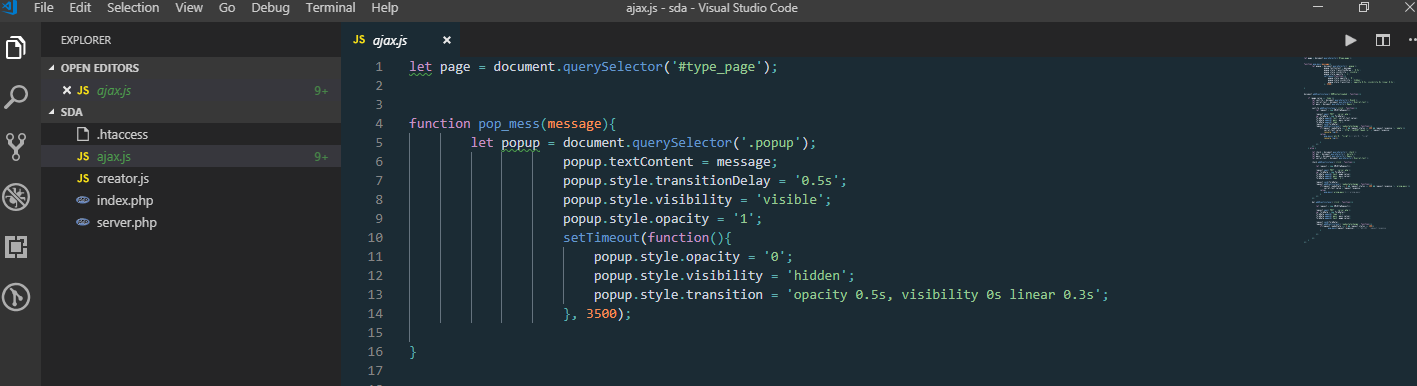Collapse the Open Editors section
The height and width of the screenshot is (386, 1417).
[x=53, y=68]
